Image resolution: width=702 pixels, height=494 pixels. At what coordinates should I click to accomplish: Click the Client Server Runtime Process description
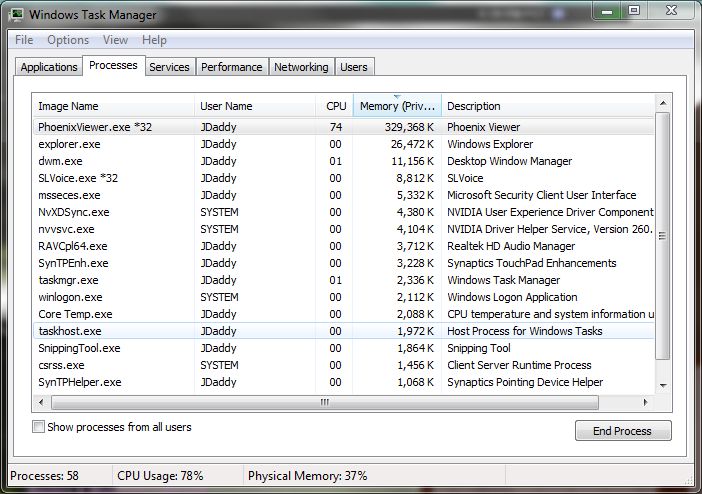coord(519,365)
